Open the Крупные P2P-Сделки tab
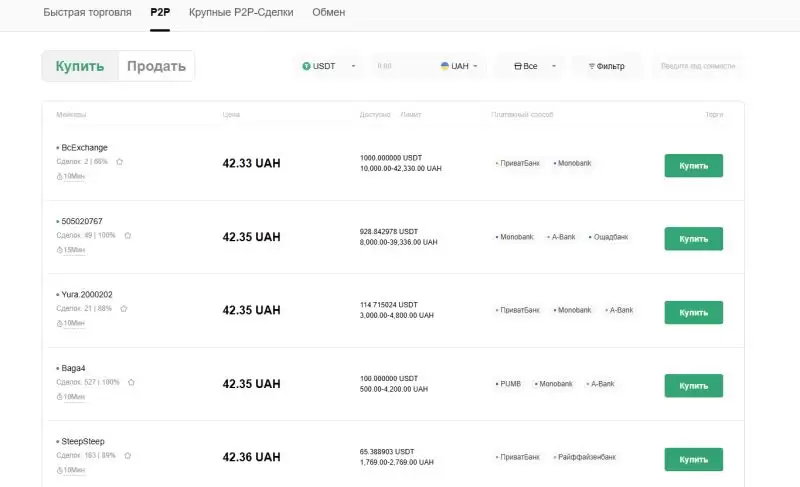Viewport: 800px width, 487px height. [241, 13]
